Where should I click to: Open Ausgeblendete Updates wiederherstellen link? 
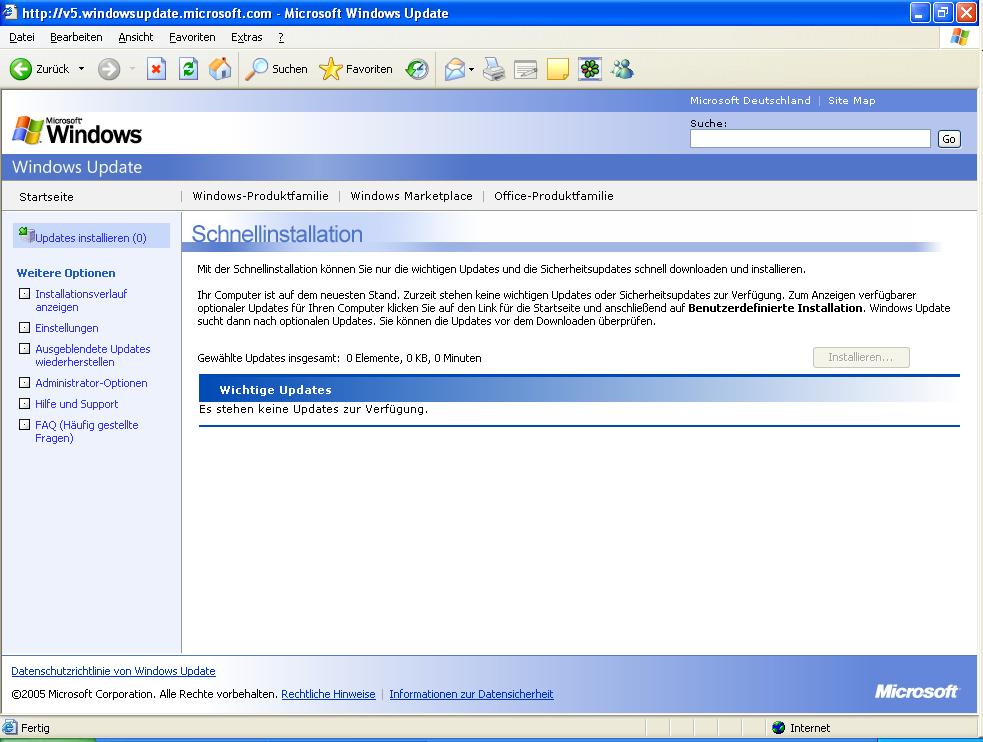(93, 355)
